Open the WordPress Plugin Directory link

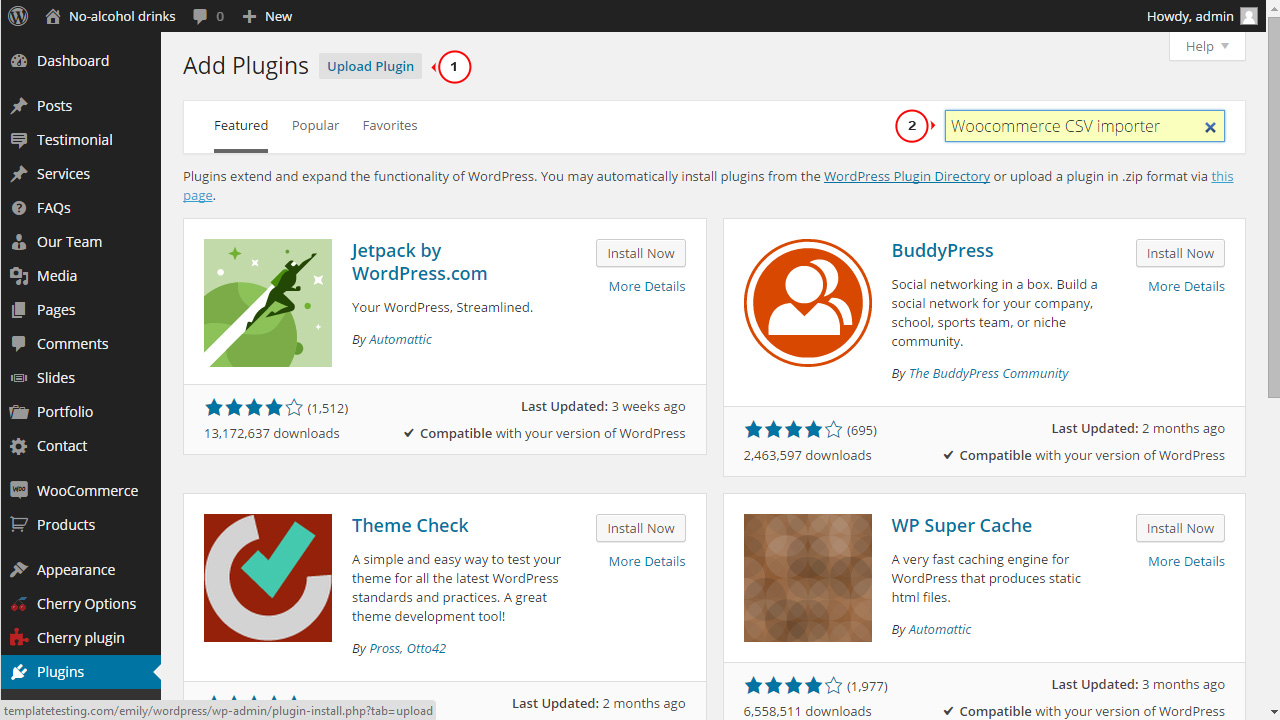[x=907, y=176]
